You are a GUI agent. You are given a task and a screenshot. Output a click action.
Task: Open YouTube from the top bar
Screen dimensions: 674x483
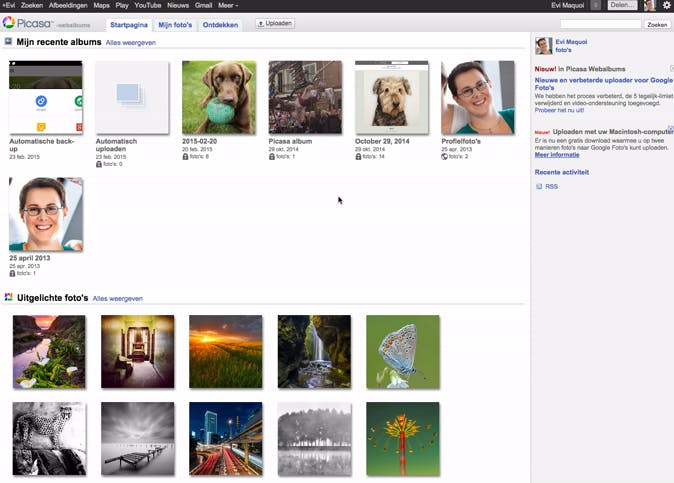tap(147, 5)
